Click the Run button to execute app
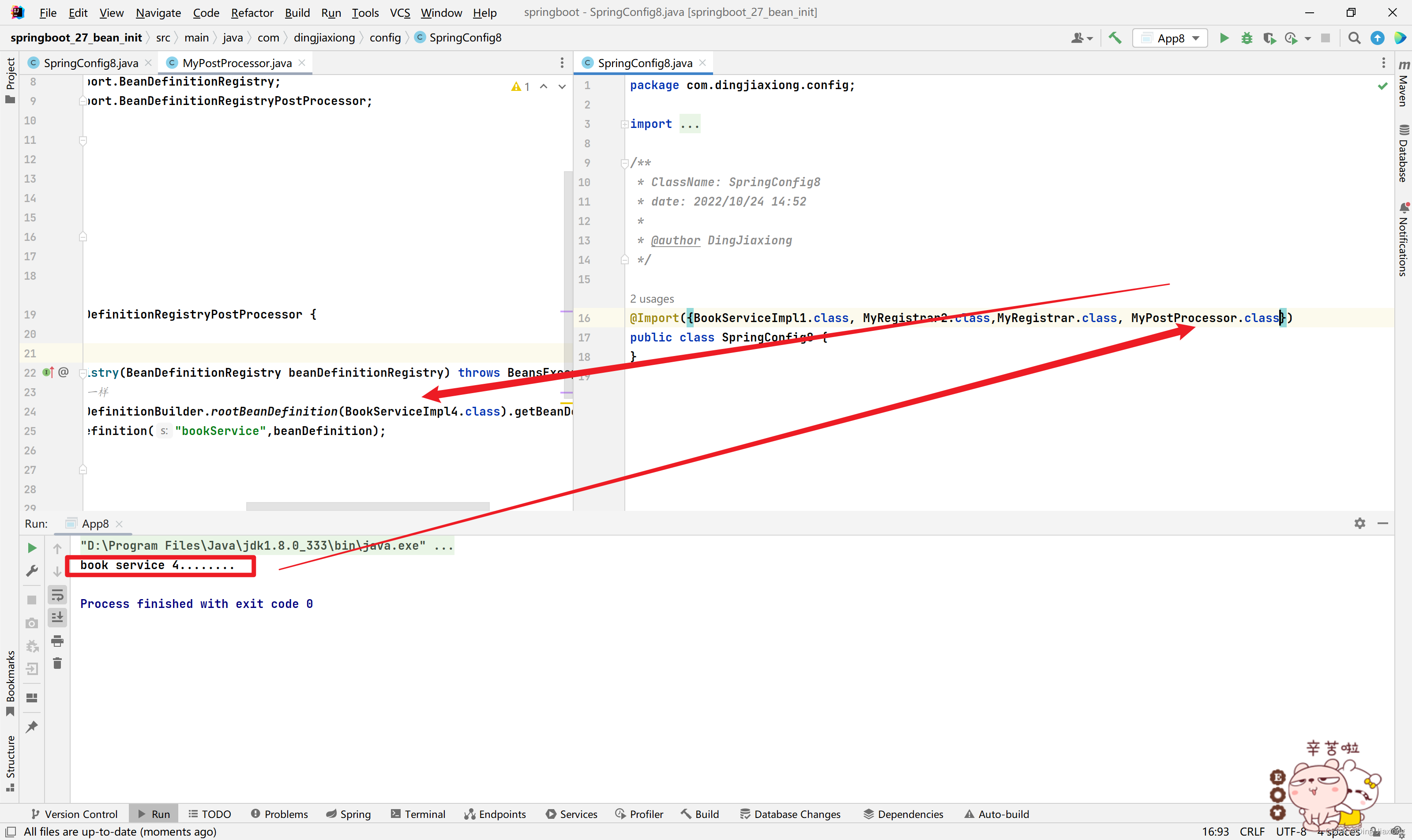The width and height of the screenshot is (1412, 840). (1225, 37)
